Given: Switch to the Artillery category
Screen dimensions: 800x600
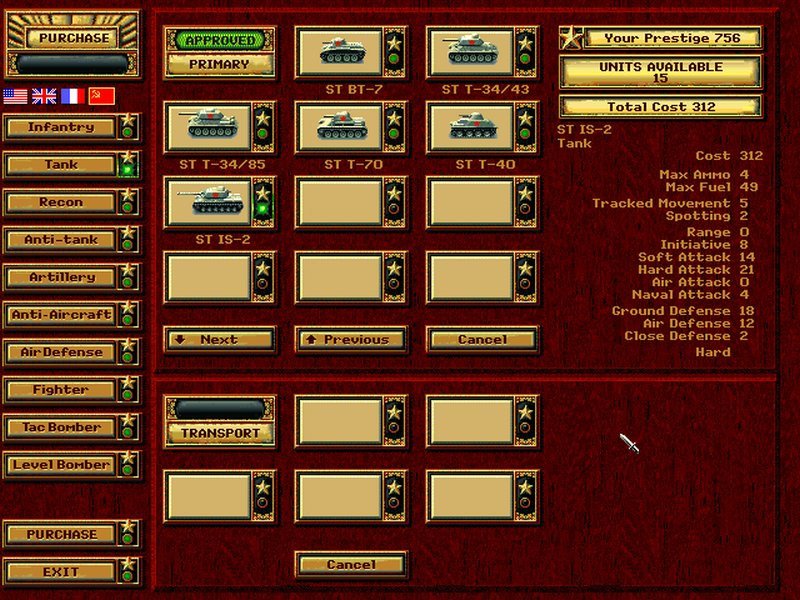Looking at the screenshot, I should tap(60, 279).
